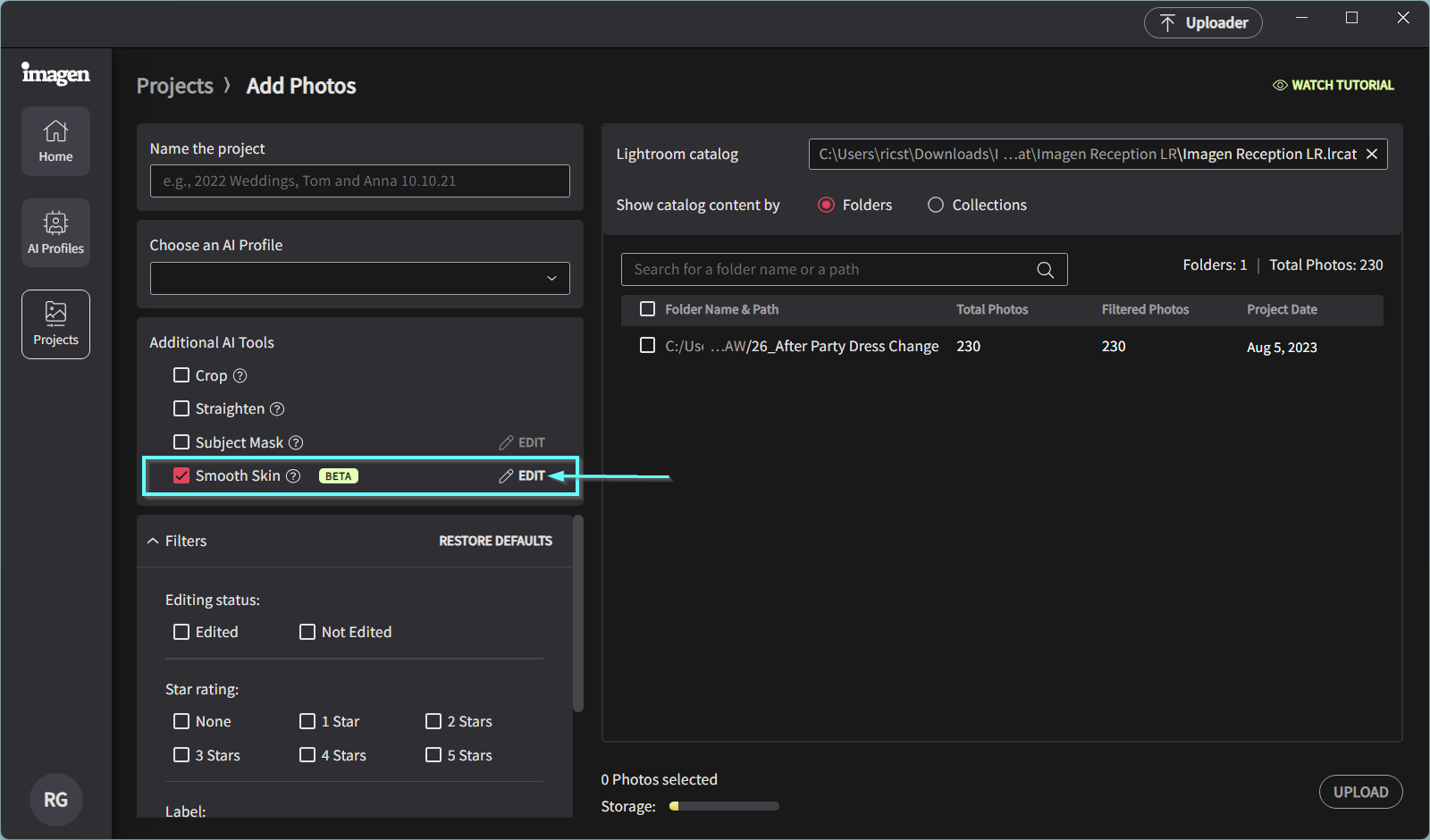Click the Uploader button

point(1203,23)
